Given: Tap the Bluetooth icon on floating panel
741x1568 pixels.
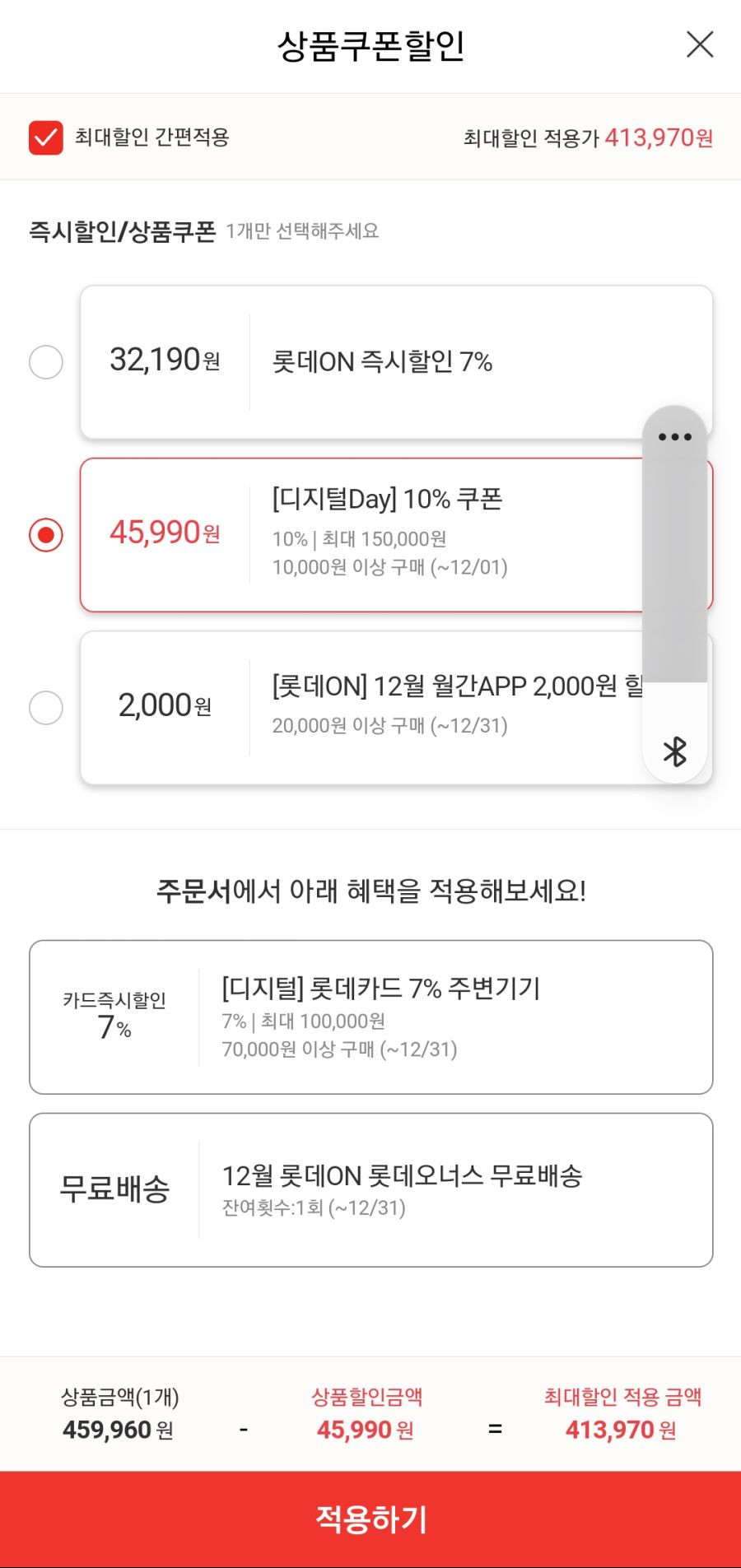Looking at the screenshot, I should click(x=675, y=751).
